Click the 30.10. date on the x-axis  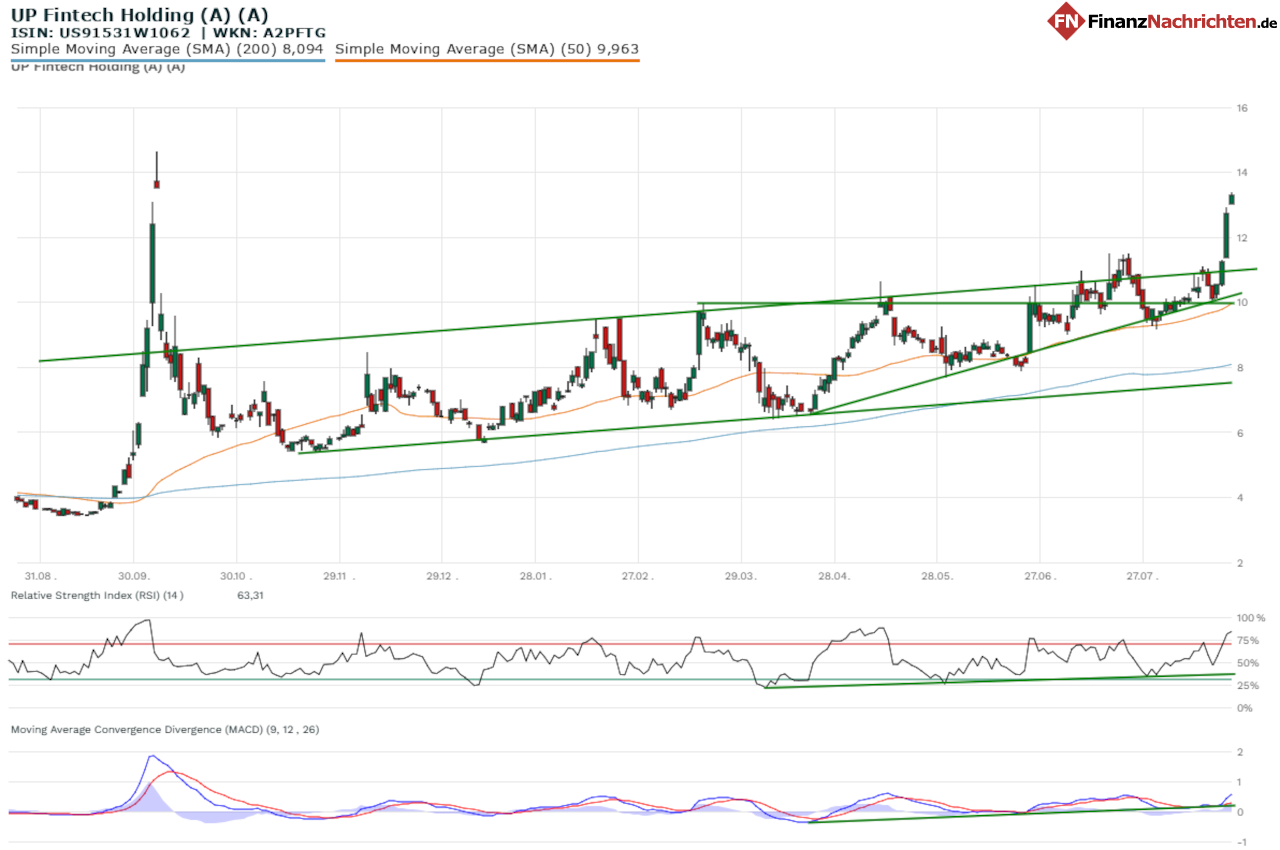pos(236,577)
